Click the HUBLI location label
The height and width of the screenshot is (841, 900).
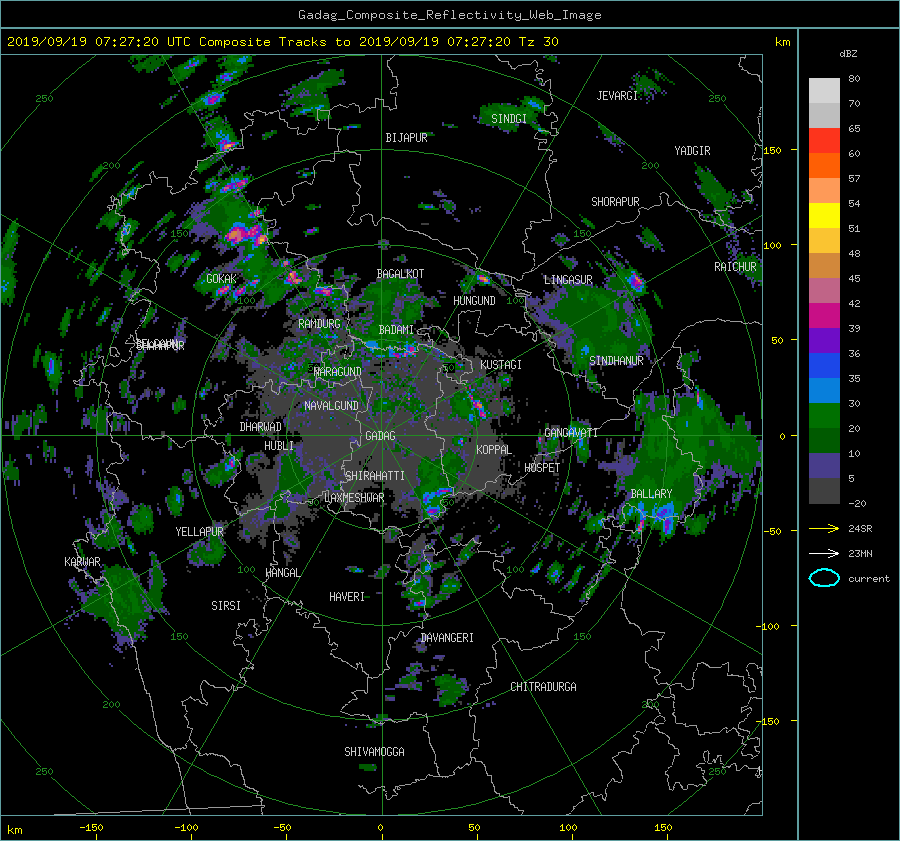279,445
